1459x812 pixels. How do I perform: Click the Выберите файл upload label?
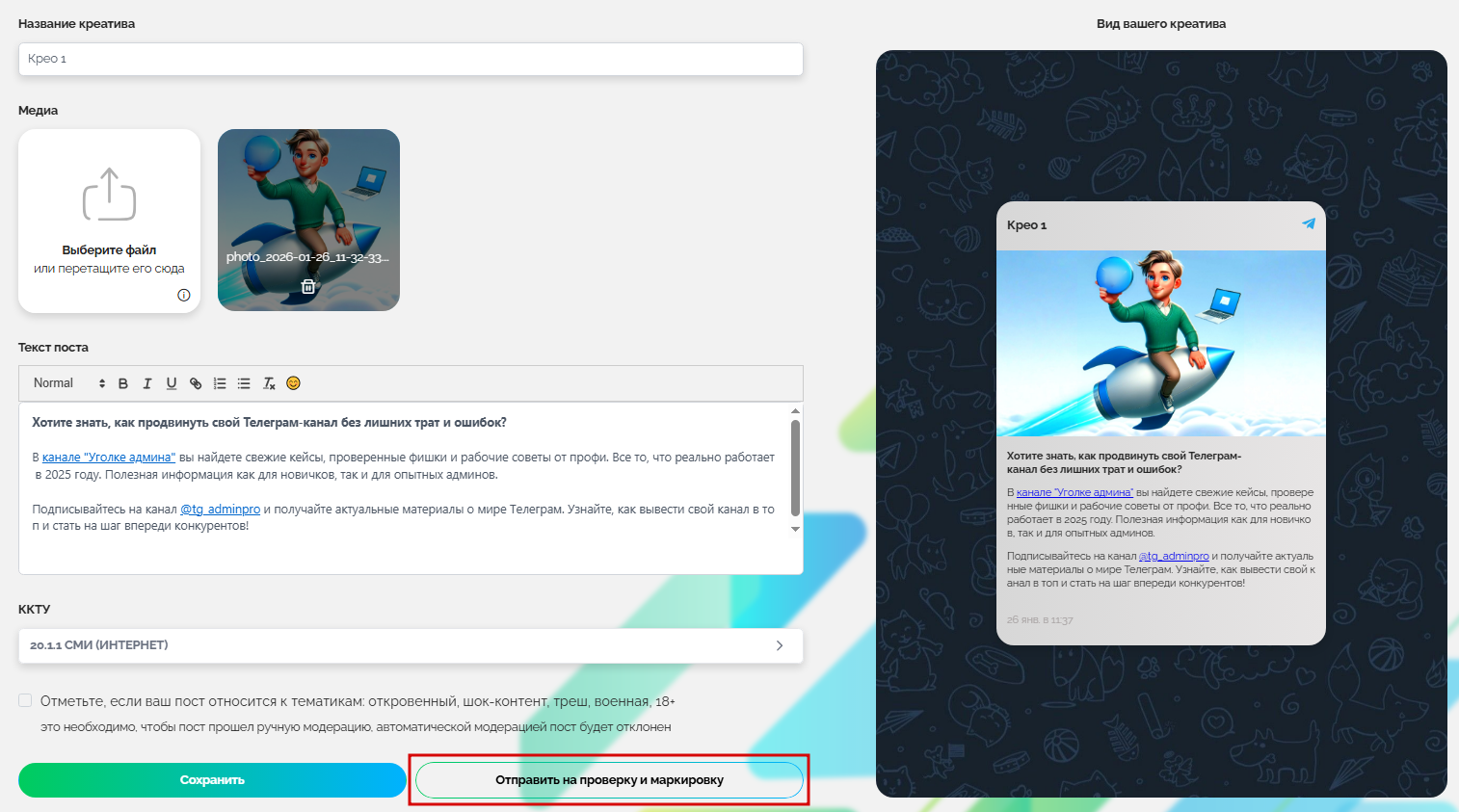(109, 250)
